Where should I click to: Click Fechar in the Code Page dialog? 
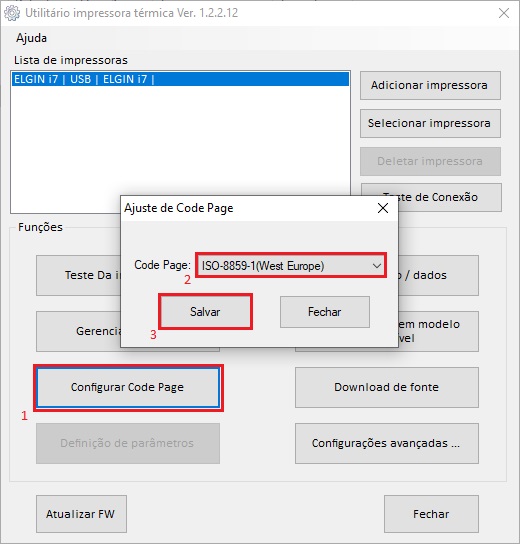[325, 312]
